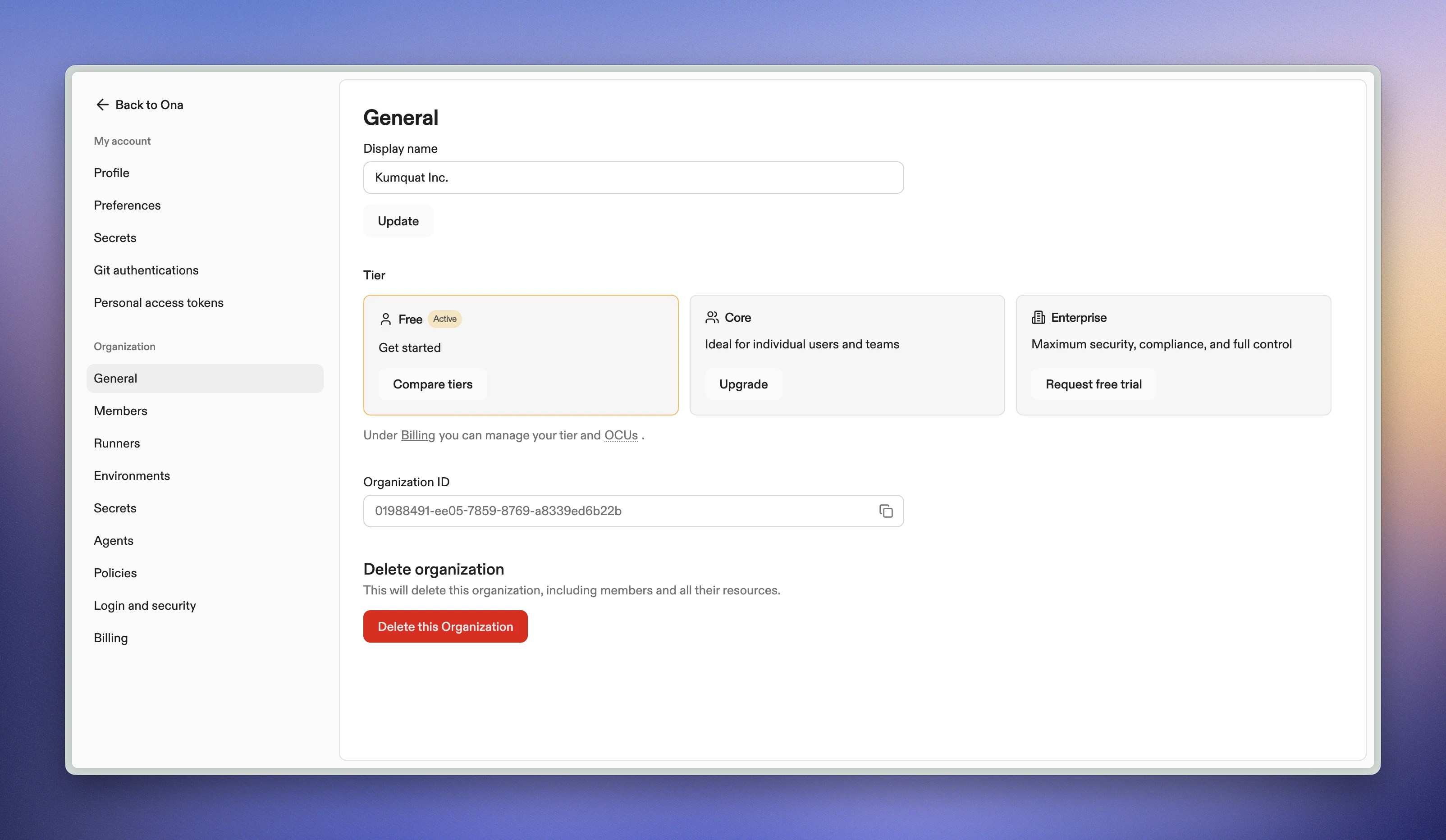Viewport: 1446px width, 840px height.
Task: Click the Active badge on Free tier
Action: point(445,319)
